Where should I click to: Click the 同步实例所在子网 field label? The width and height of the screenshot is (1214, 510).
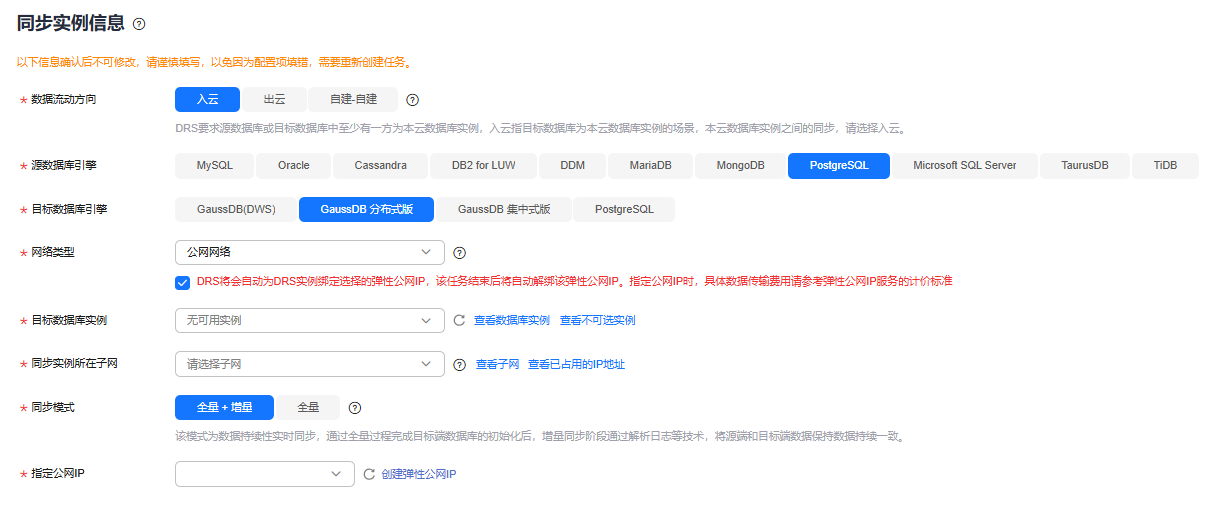[75, 363]
